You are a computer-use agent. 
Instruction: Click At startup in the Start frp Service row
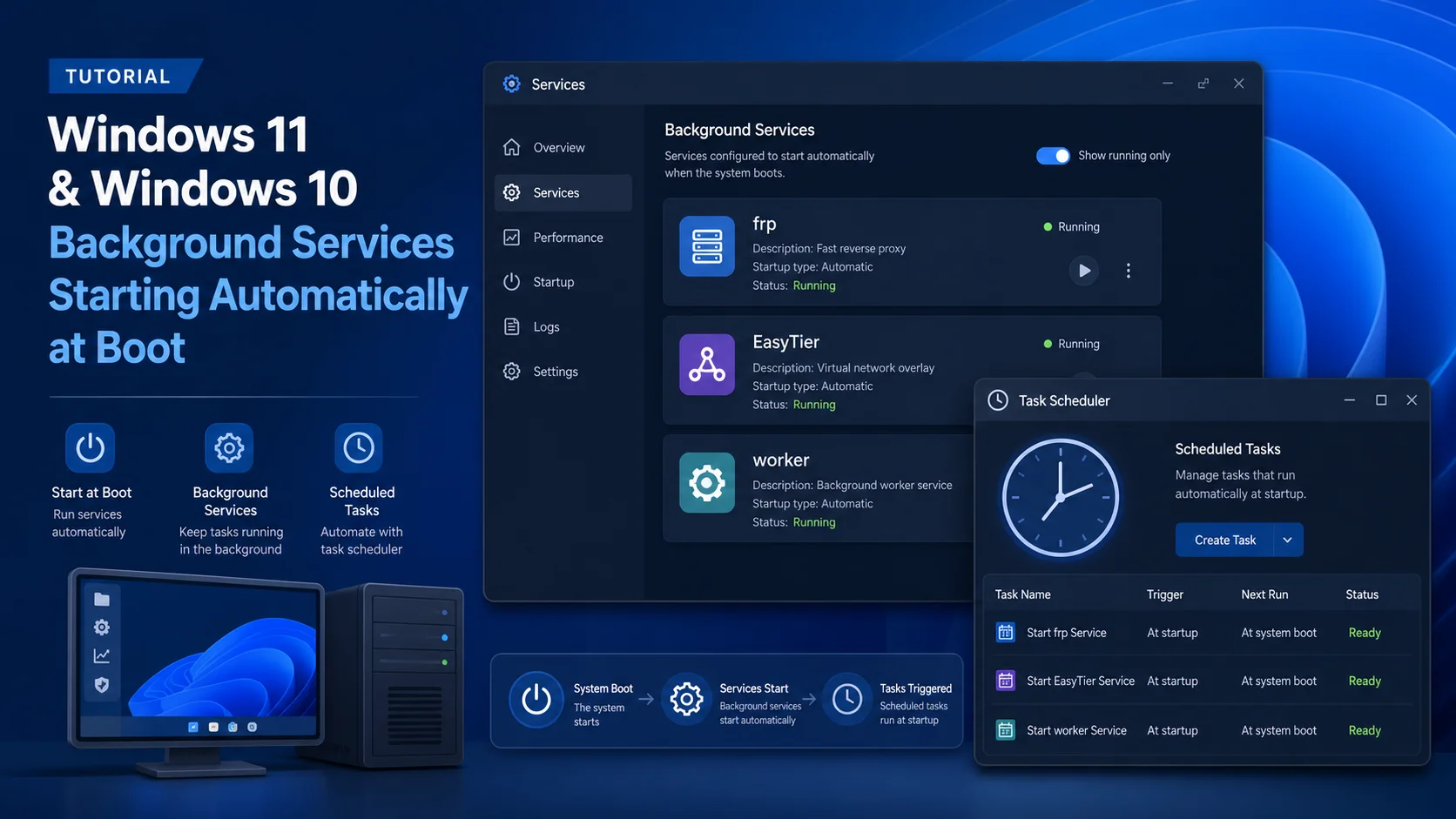(1172, 633)
